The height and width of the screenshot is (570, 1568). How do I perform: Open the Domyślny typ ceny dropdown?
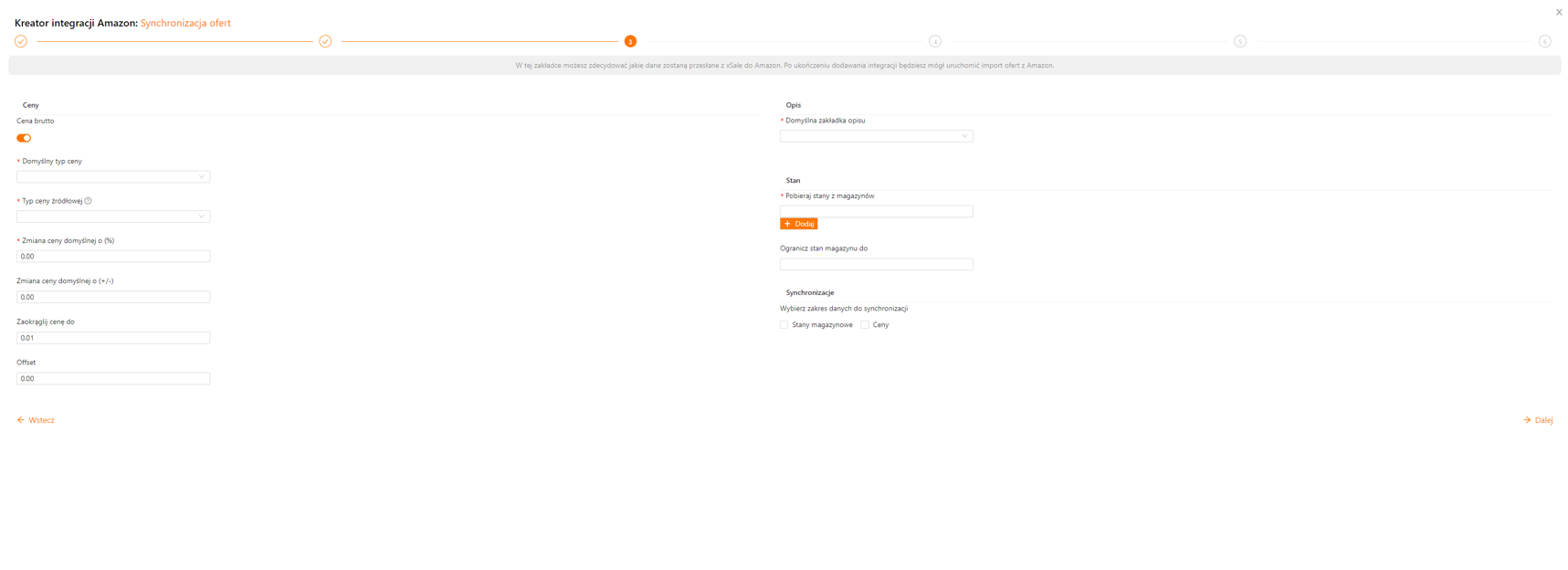coord(113,177)
